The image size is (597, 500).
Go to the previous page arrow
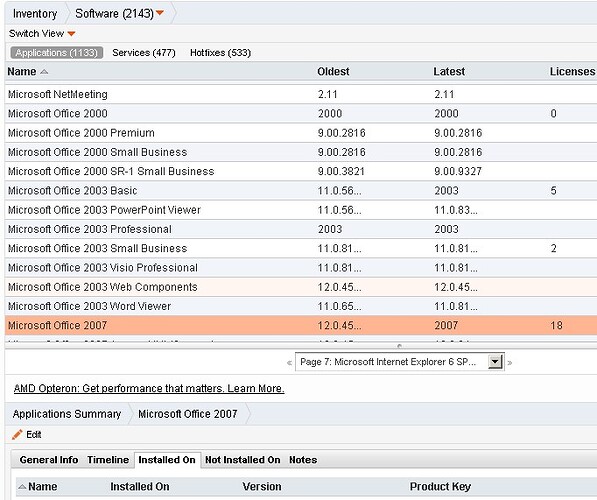tap(289, 363)
